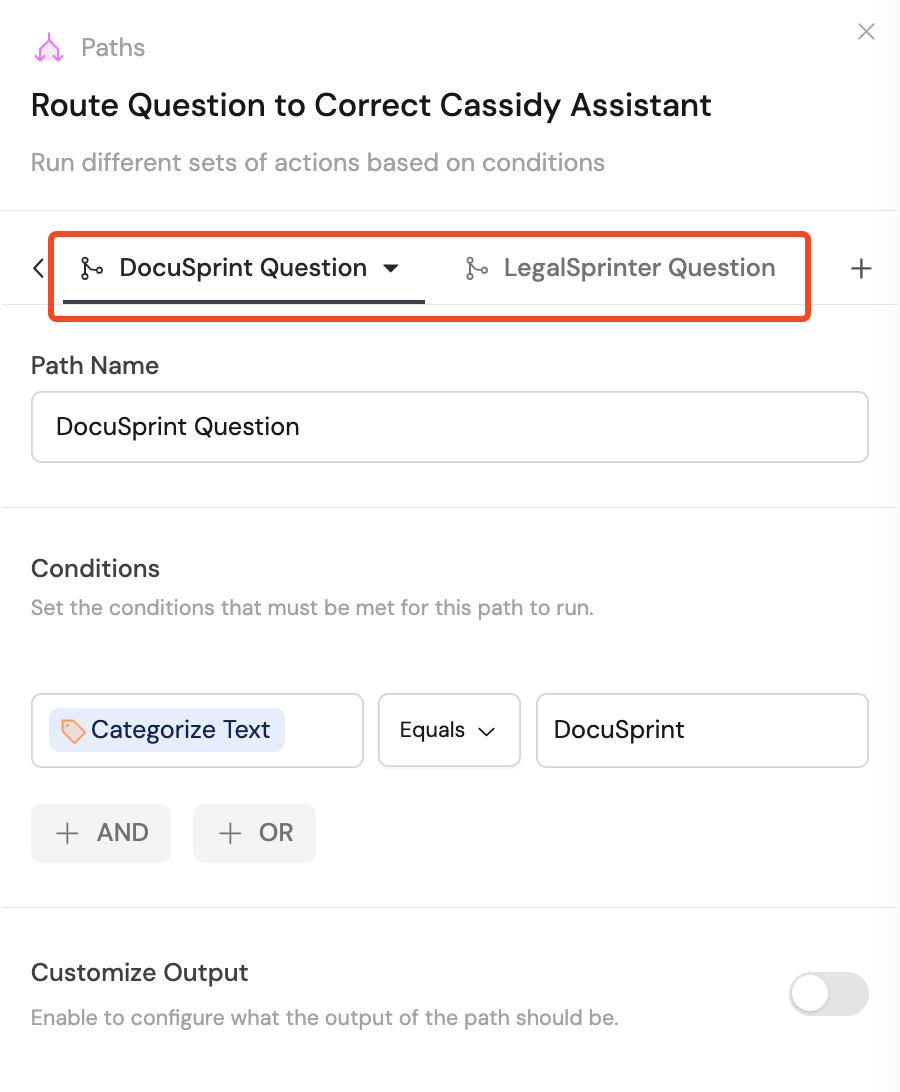The height and width of the screenshot is (1092, 900).
Task: Add an OR condition
Action: pos(254,833)
